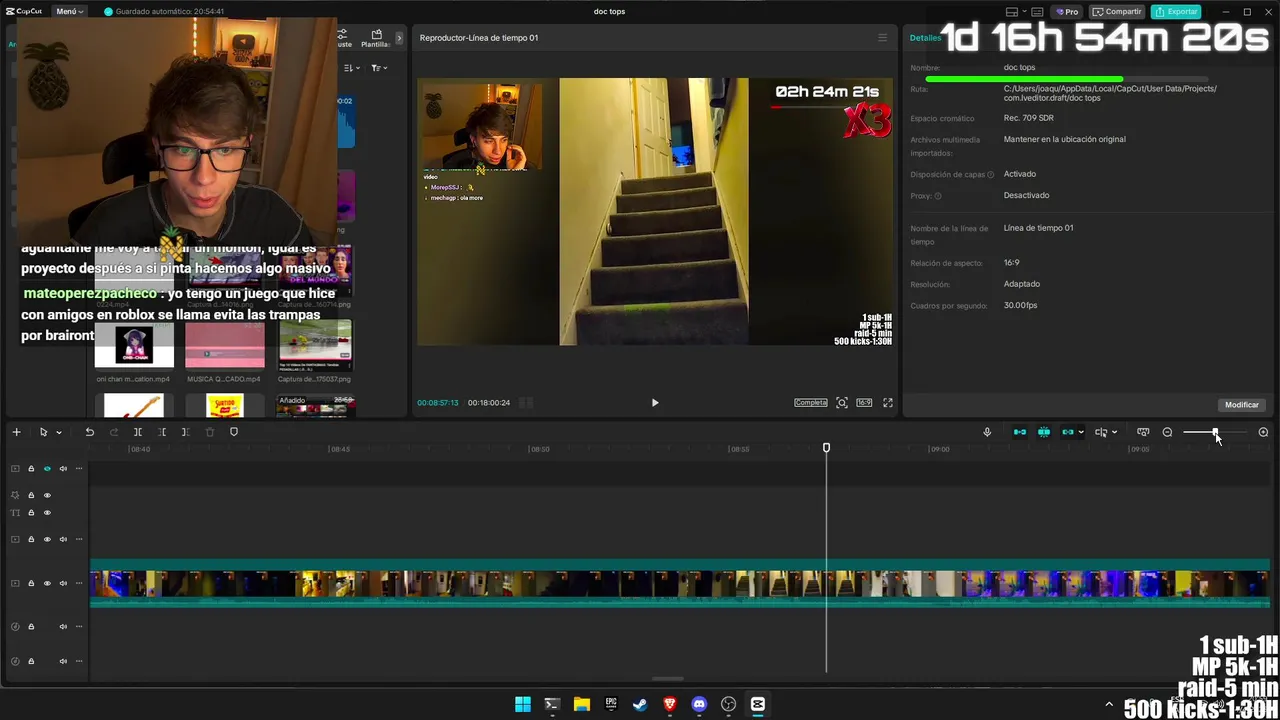Screen dimensions: 1280x720
Task: Adjust the timeline zoom slider
Action: click(1214, 432)
